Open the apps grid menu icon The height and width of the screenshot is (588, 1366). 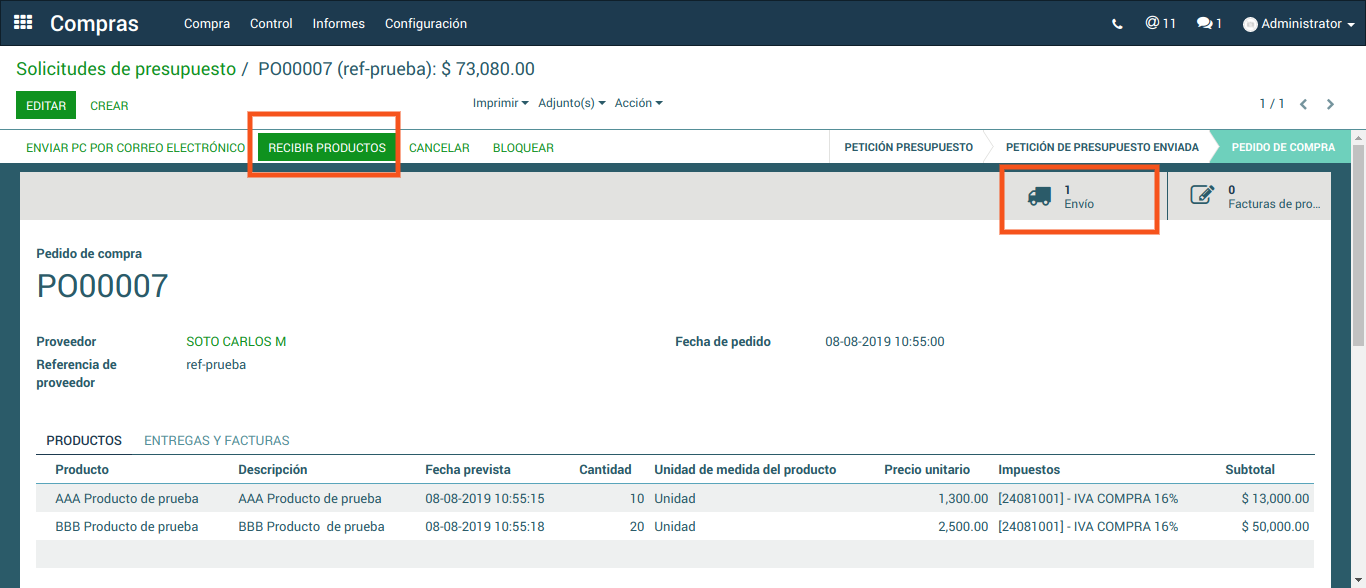click(x=23, y=23)
